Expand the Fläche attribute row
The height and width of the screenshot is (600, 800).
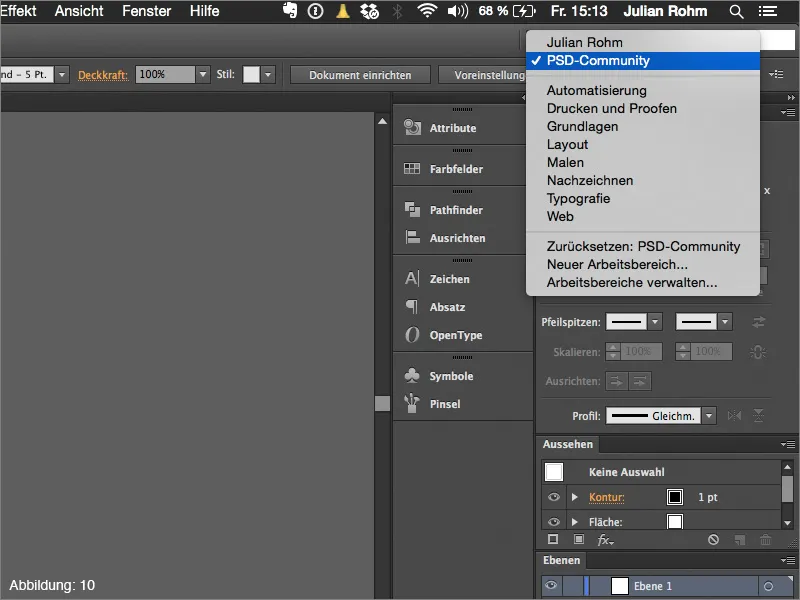click(x=575, y=521)
